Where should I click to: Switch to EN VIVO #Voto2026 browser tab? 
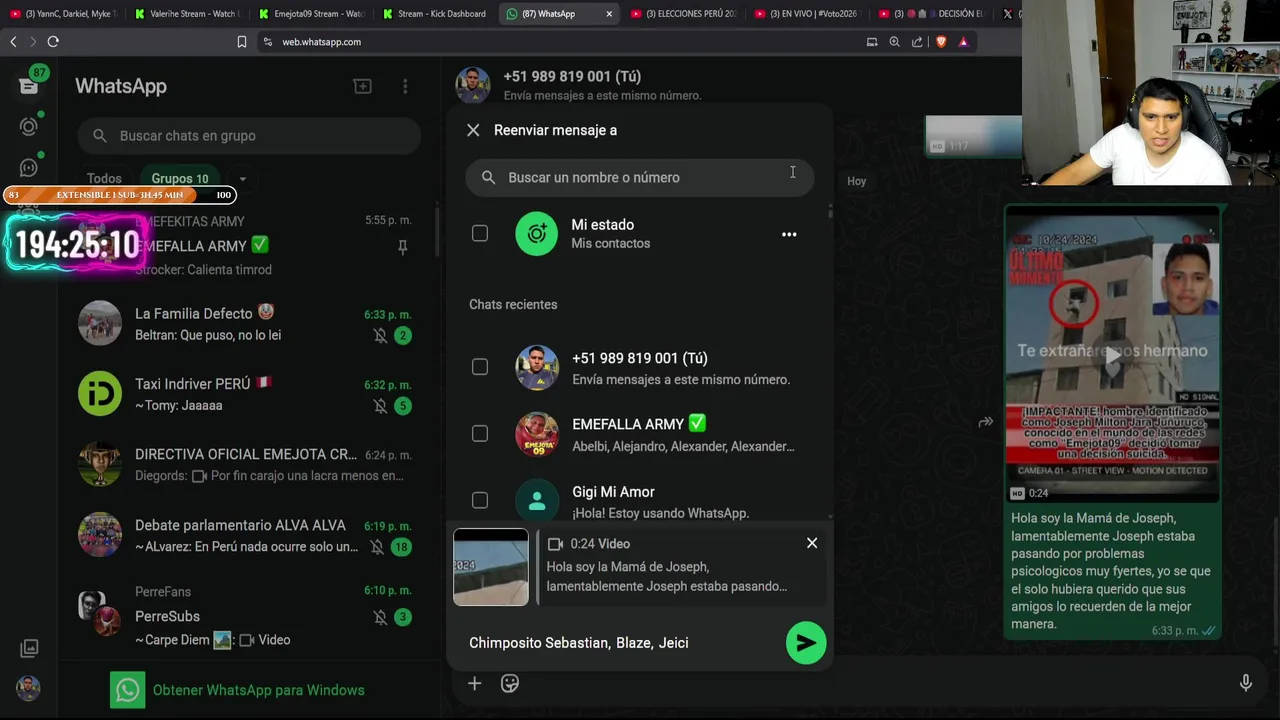(x=807, y=14)
